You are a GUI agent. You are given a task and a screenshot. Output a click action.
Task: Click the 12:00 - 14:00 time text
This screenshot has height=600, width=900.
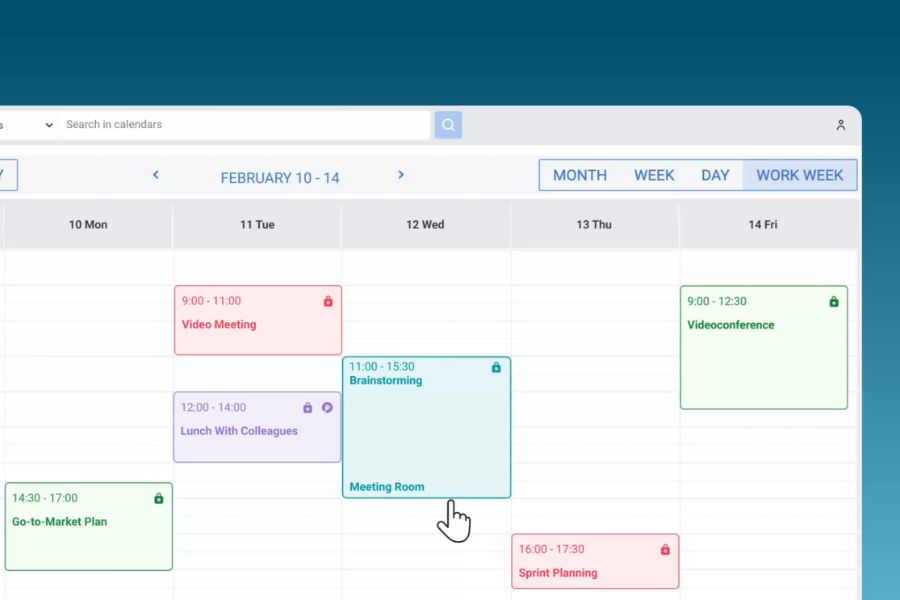(x=214, y=408)
